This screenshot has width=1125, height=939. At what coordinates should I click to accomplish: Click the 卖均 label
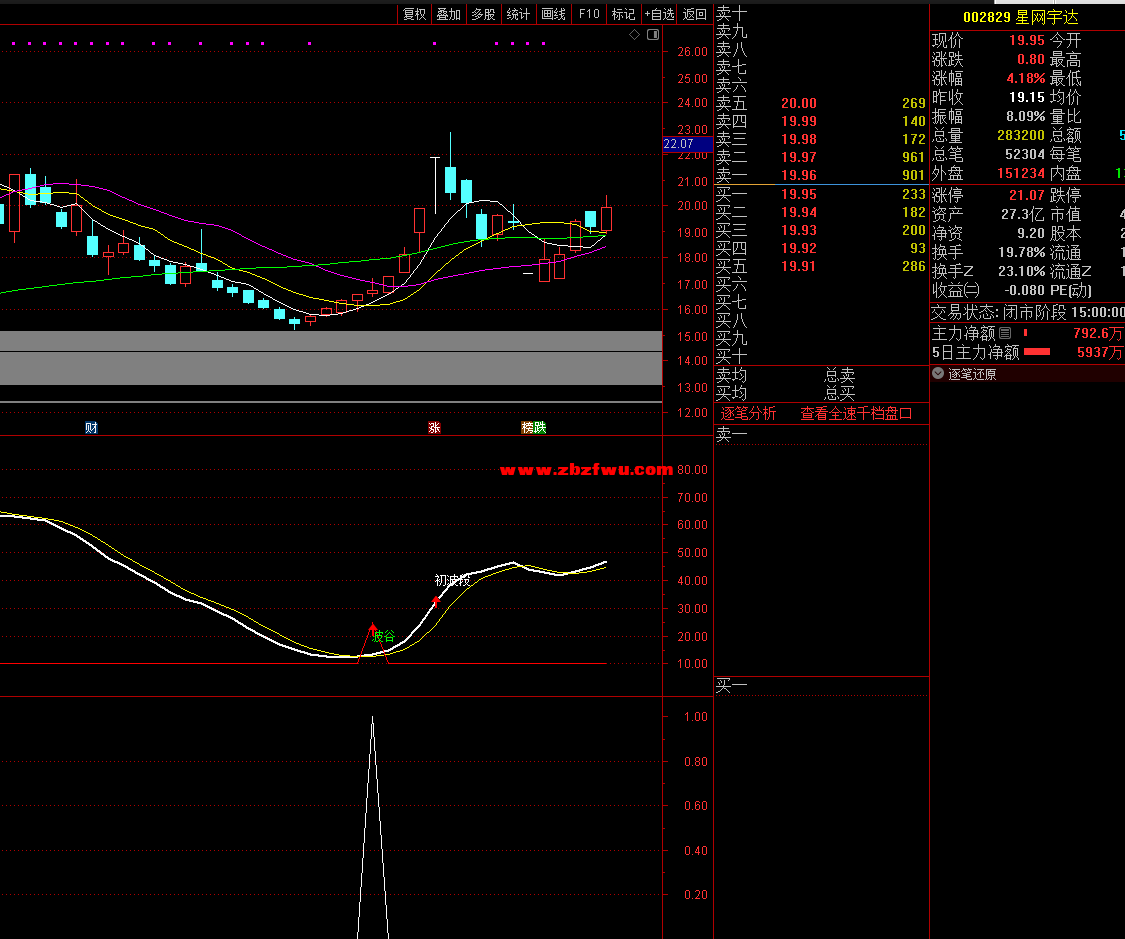pos(731,375)
